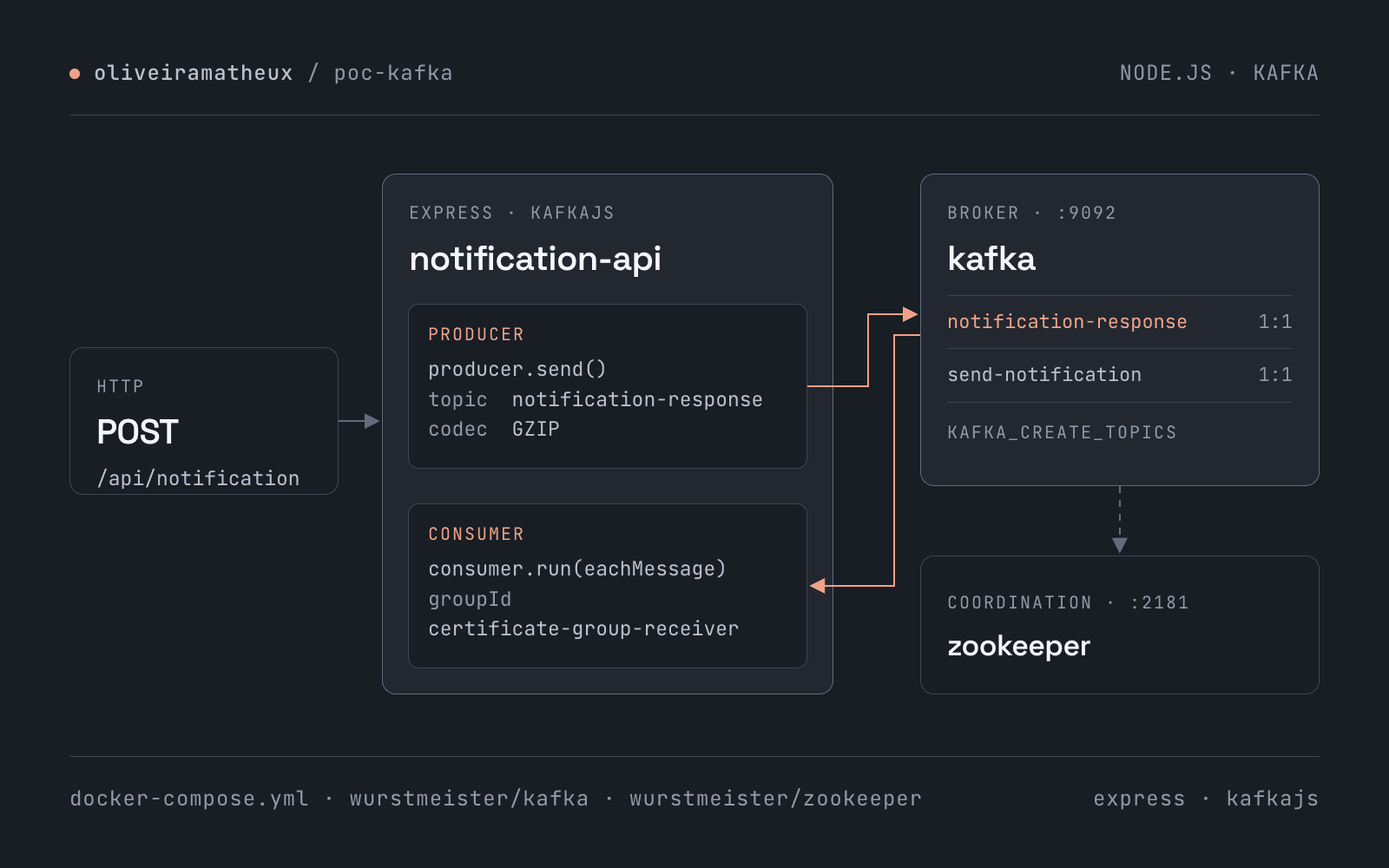1389x868 pixels.
Task: Click "wurstmeister/kafka" in the footer
Action: (469, 799)
